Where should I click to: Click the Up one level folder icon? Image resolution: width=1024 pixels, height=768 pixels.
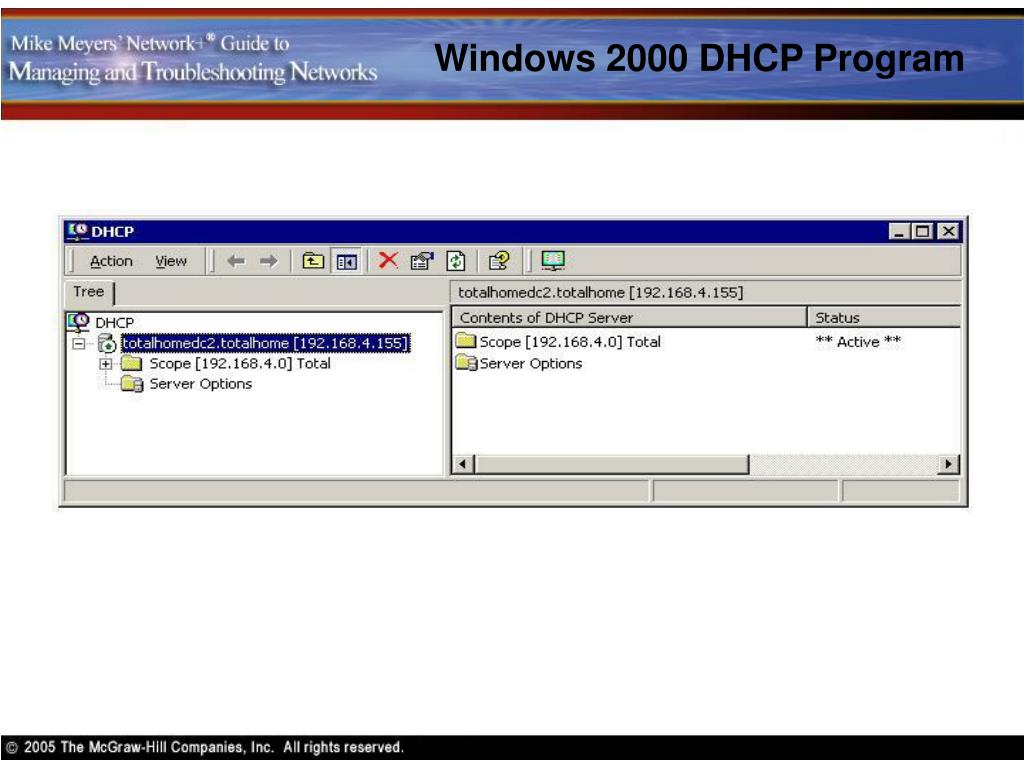coord(313,261)
